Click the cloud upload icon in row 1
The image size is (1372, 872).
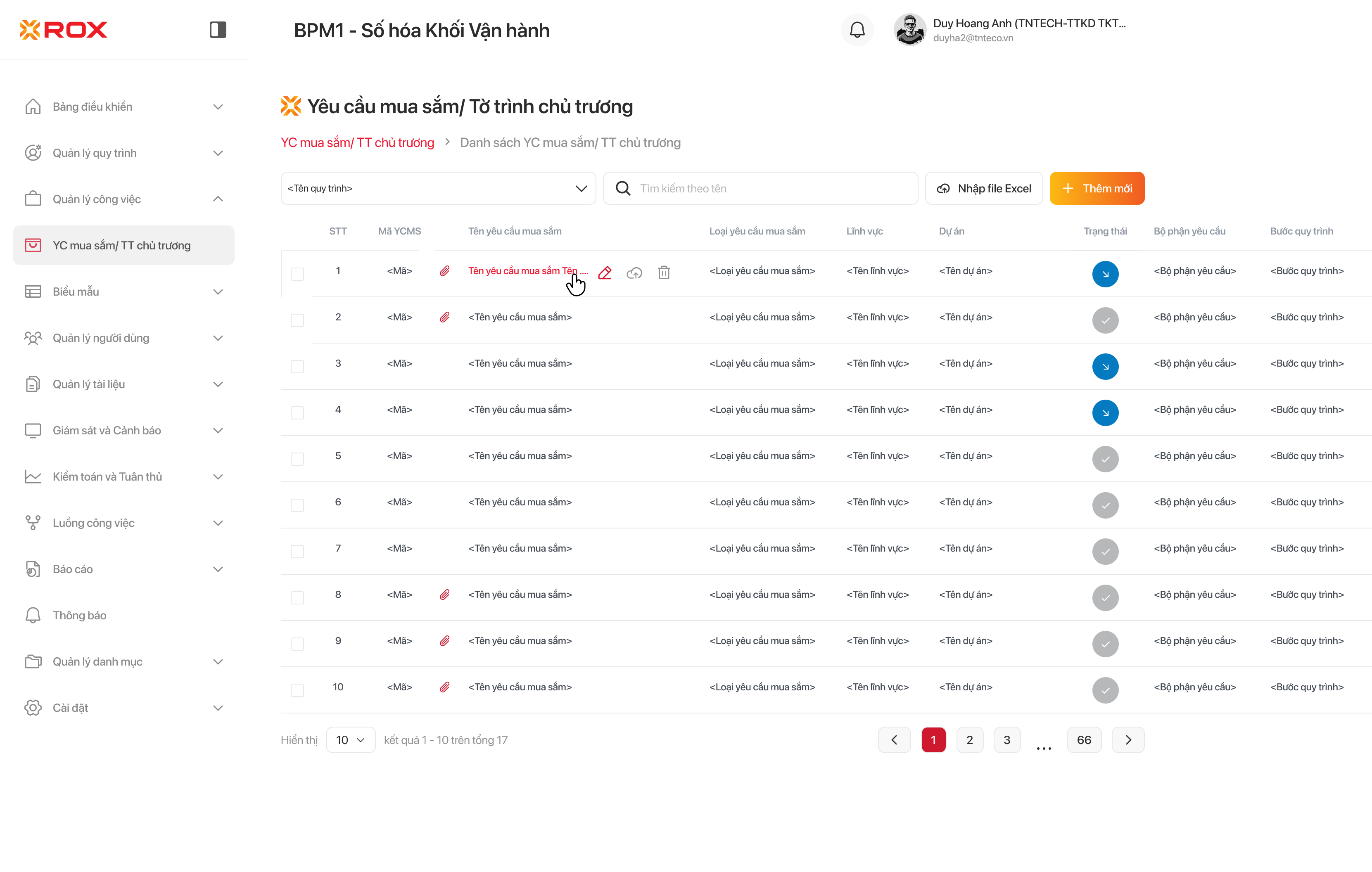coord(634,273)
